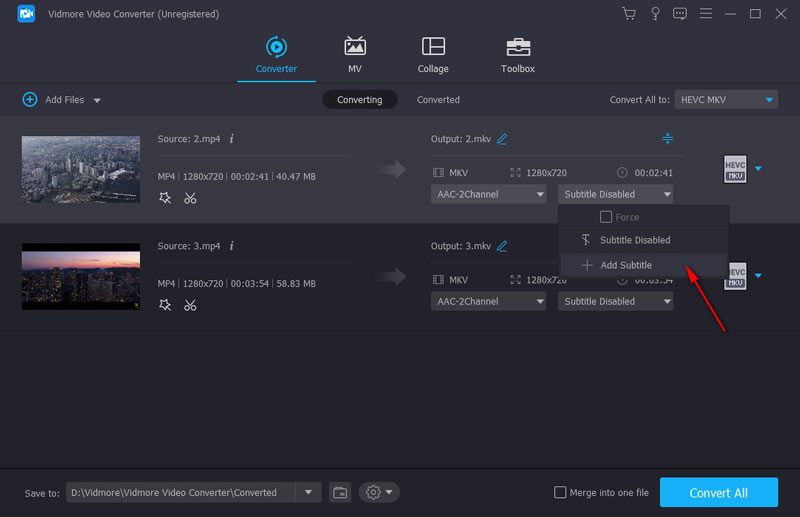
Task: Open the output folder icon
Action: coord(340,492)
